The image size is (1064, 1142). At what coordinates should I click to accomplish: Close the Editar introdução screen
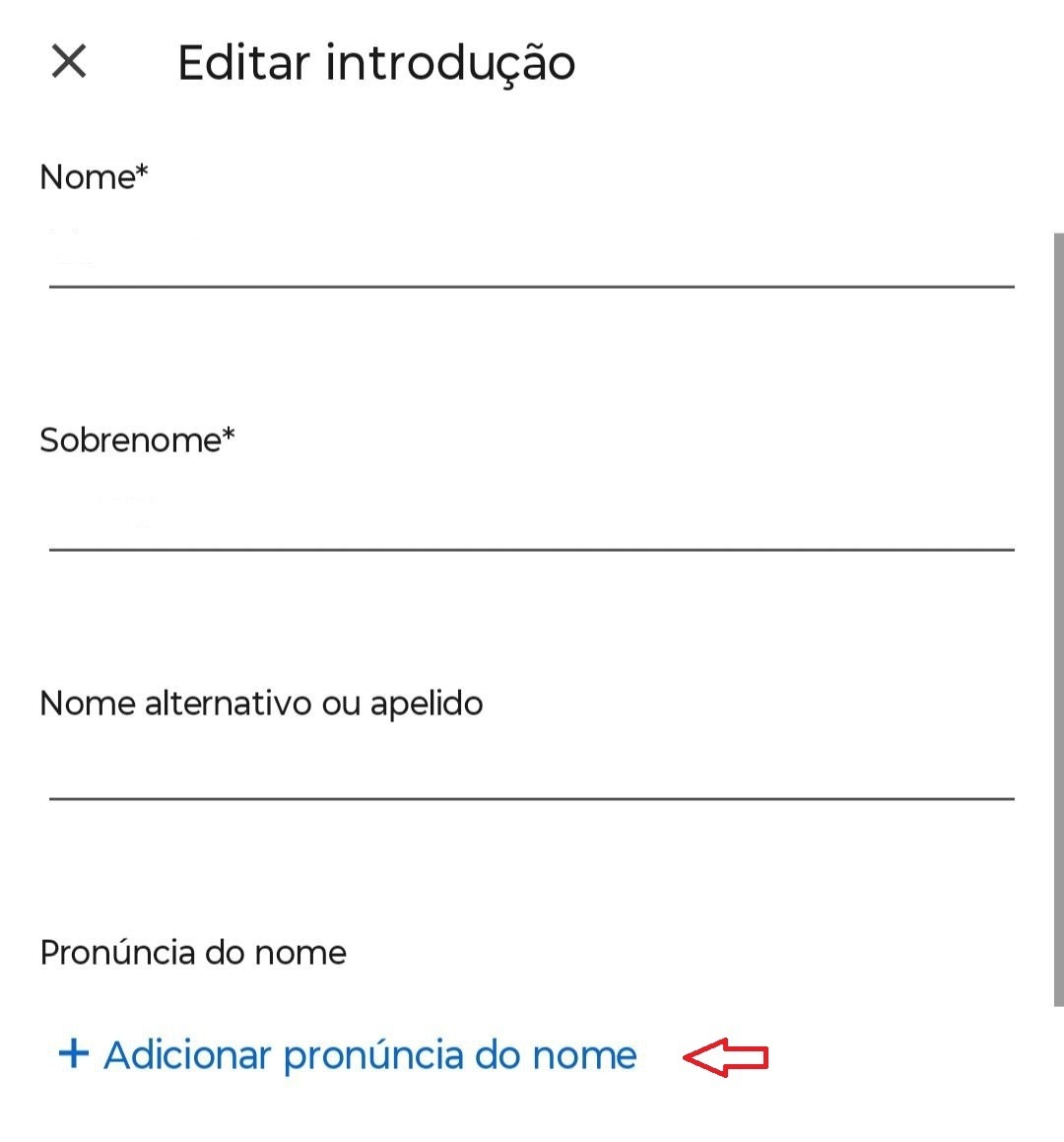tap(69, 61)
